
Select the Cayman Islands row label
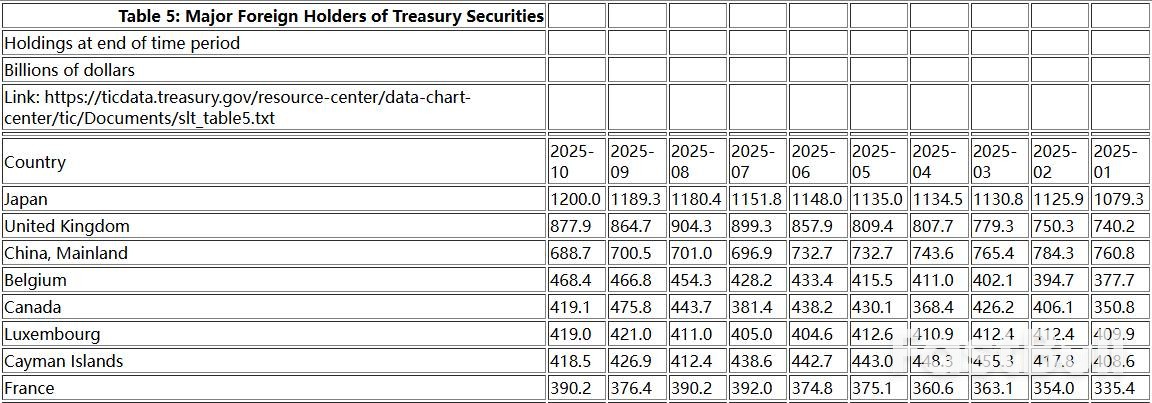[x=64, y=361]
